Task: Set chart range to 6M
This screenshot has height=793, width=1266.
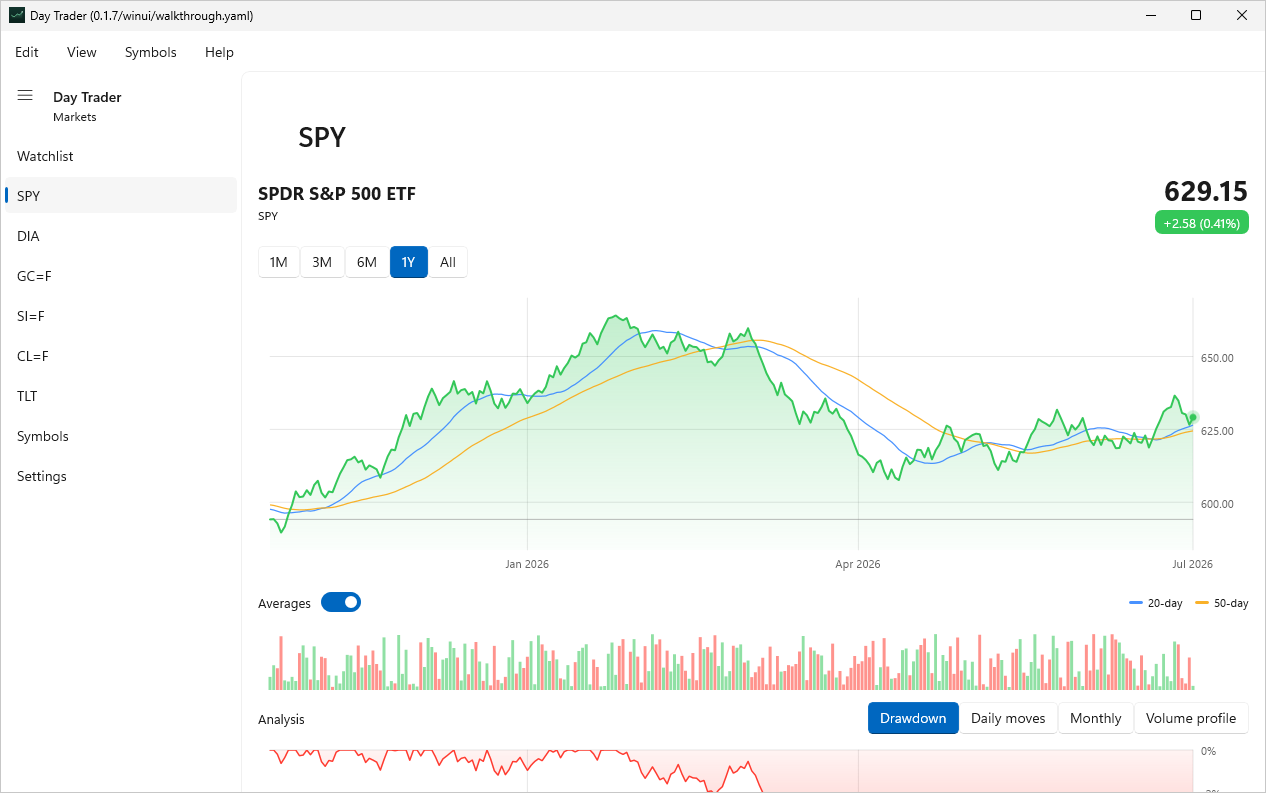Action: (x=367, y=262)
